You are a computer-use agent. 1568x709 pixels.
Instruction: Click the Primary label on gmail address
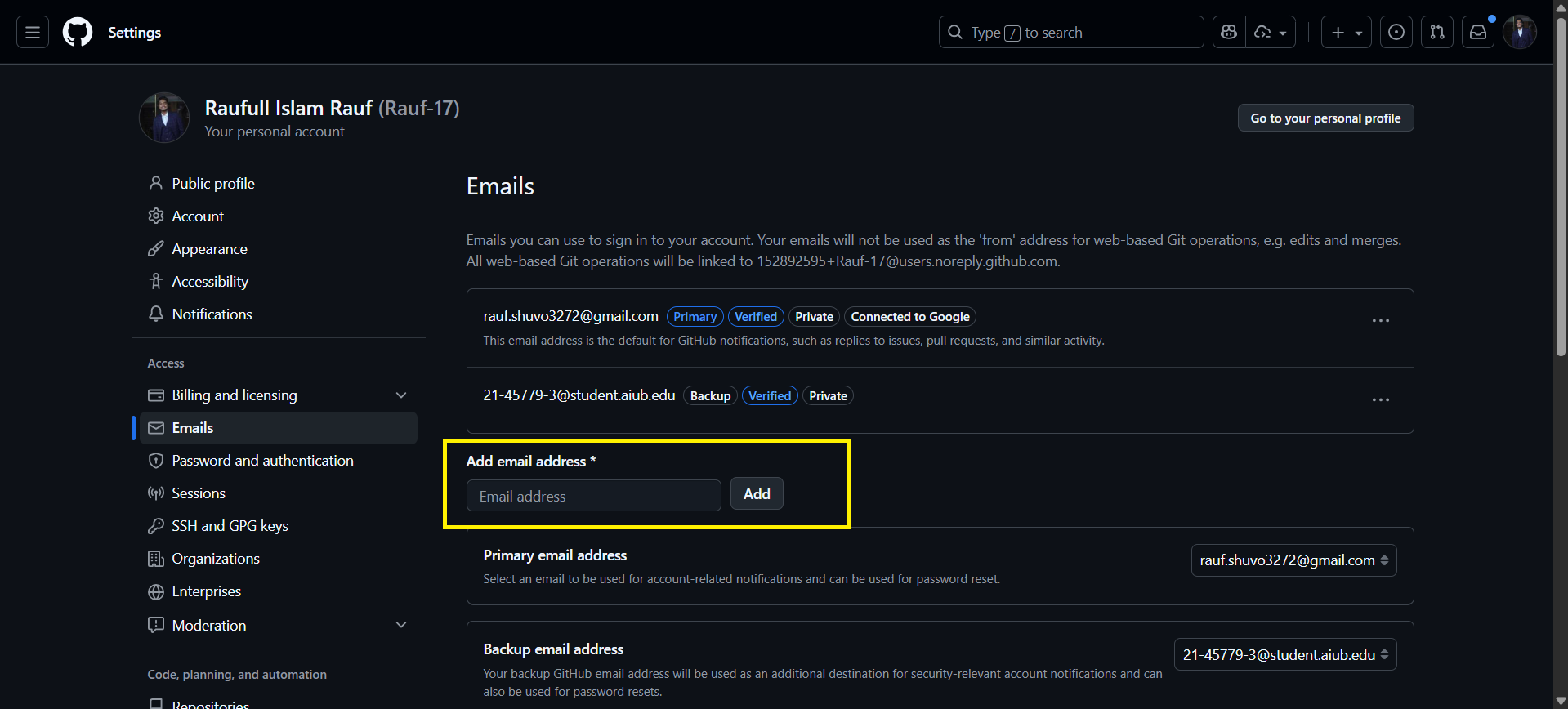click(x=695, y=317)
